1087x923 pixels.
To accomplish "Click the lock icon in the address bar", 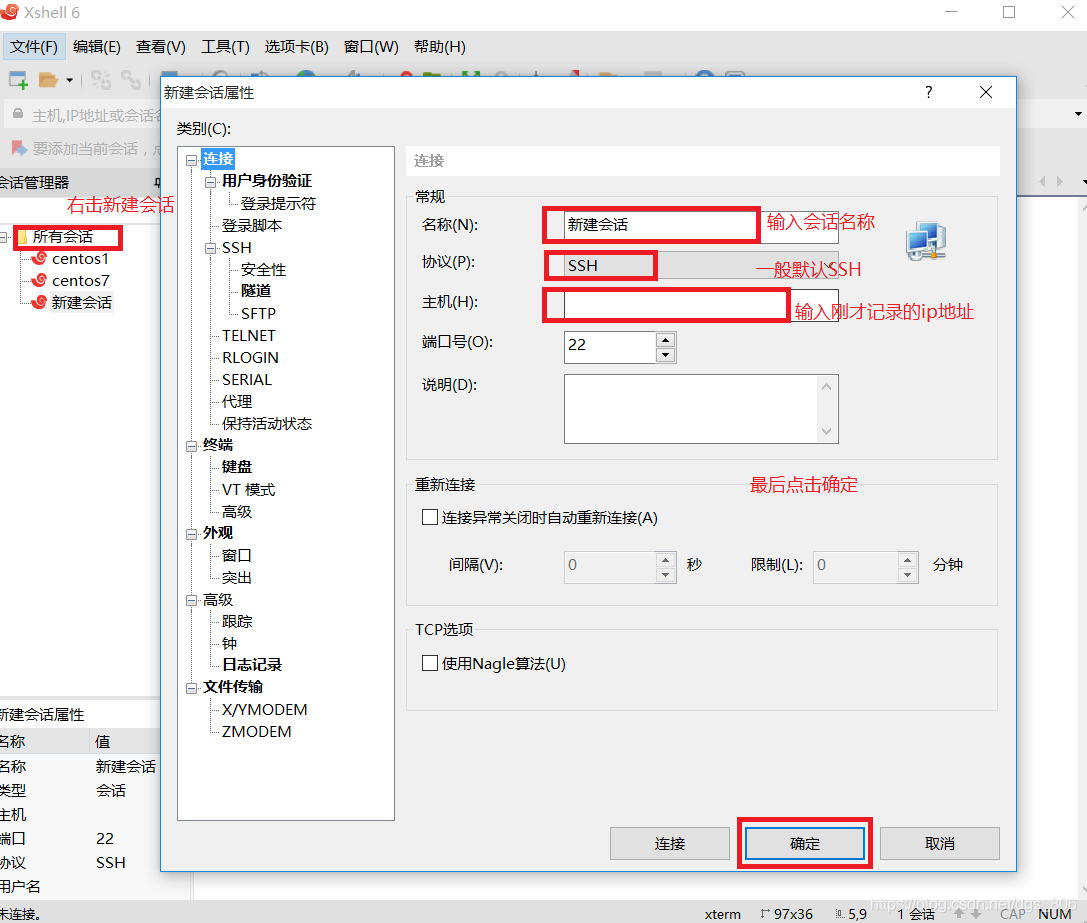I will tap(18, 114).
